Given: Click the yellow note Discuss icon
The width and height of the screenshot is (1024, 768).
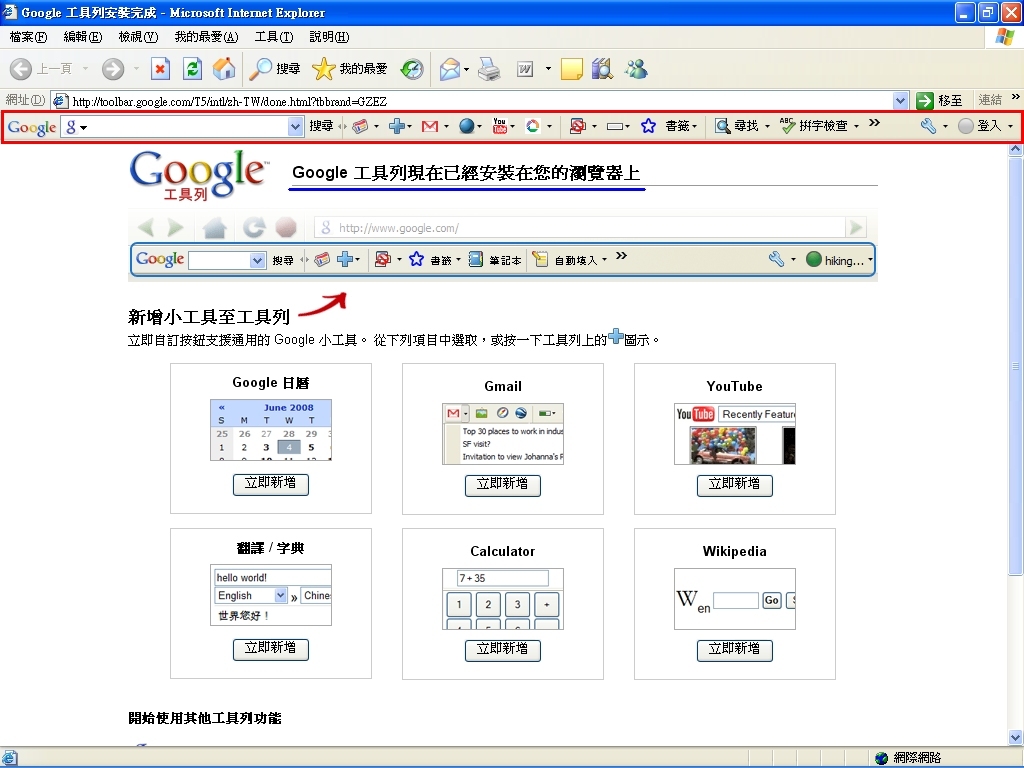Looking at the screenshot, I should 571,69.
